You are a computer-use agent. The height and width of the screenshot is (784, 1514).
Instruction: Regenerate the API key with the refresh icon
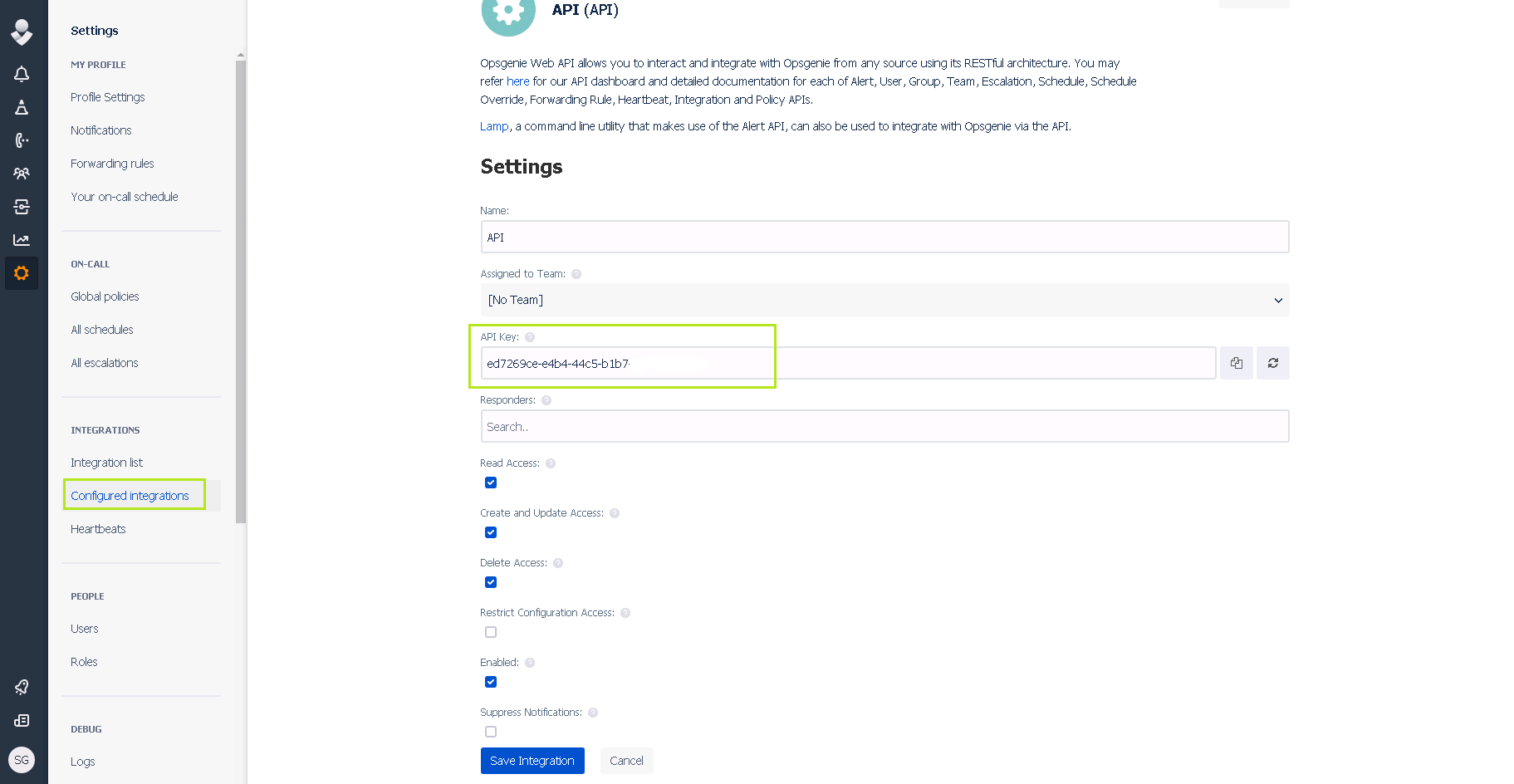coord(1273,363)
